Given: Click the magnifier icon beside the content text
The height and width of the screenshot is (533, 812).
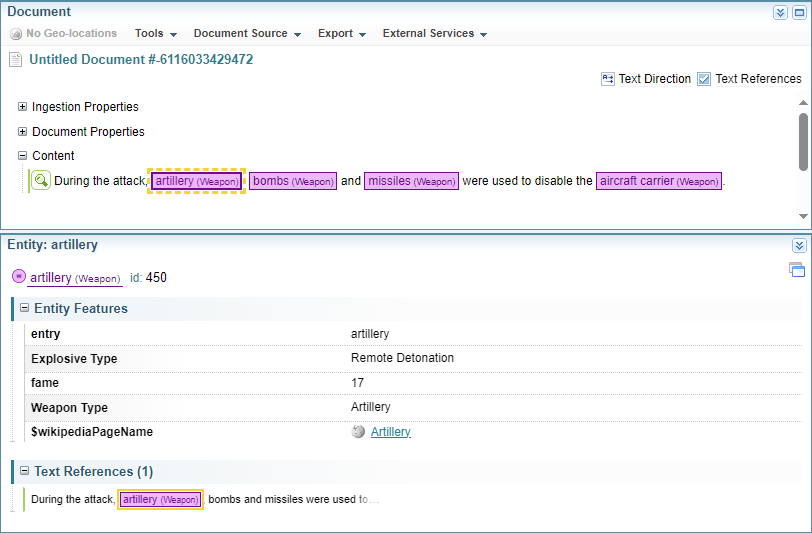Looking at the screenshot, I should 40,181.
